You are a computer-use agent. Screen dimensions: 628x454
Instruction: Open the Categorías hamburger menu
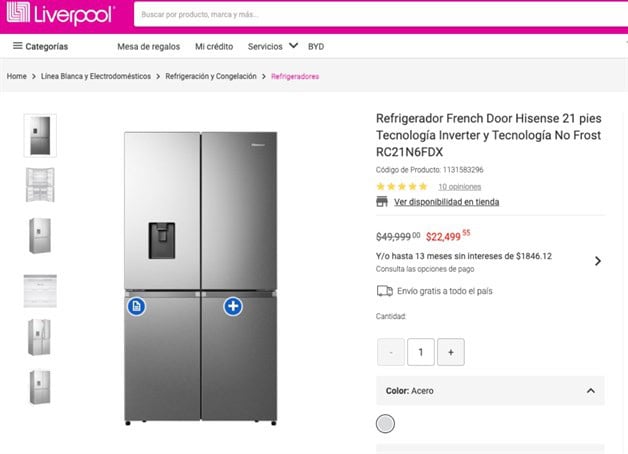tap(40, 46)
